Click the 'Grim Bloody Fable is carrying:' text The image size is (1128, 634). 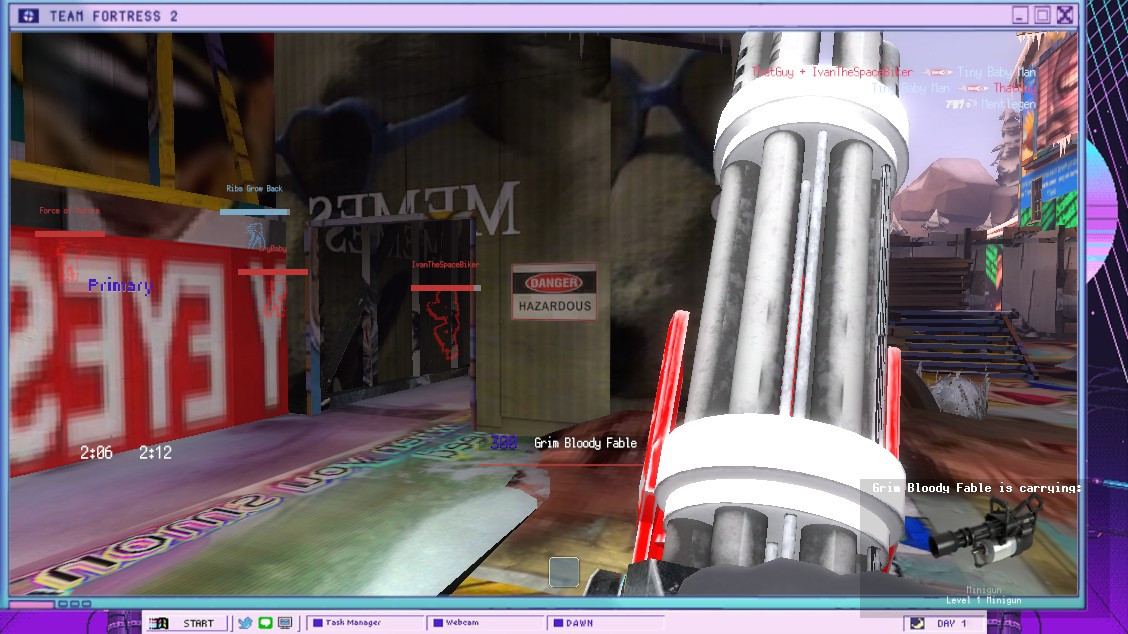[x=976, y=488]
